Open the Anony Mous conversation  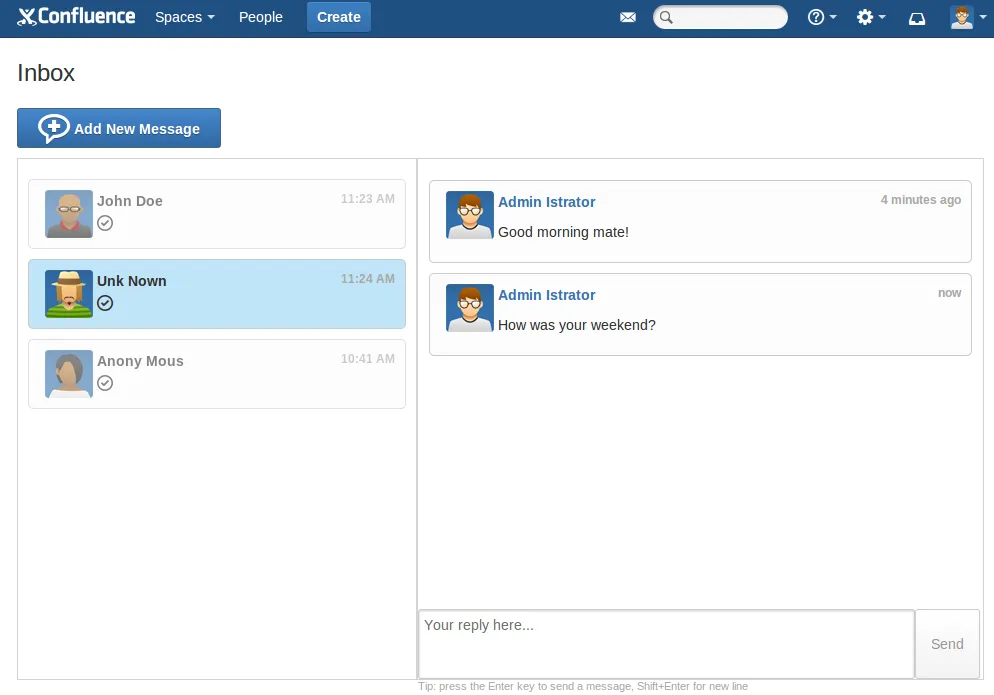pyautogui.click(x=217, y=373)
